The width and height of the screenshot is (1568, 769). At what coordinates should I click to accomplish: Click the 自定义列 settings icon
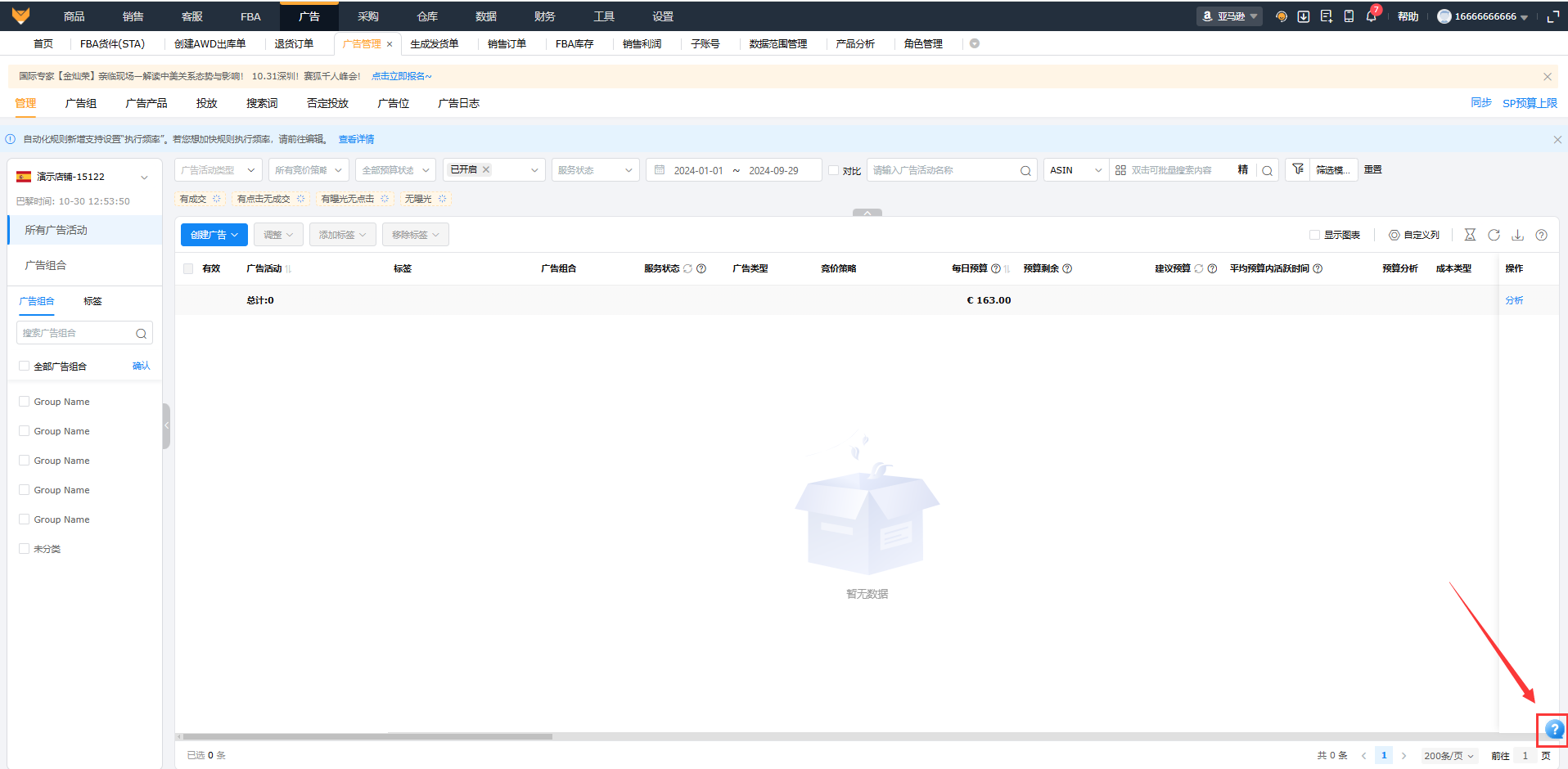[1395, 235]
